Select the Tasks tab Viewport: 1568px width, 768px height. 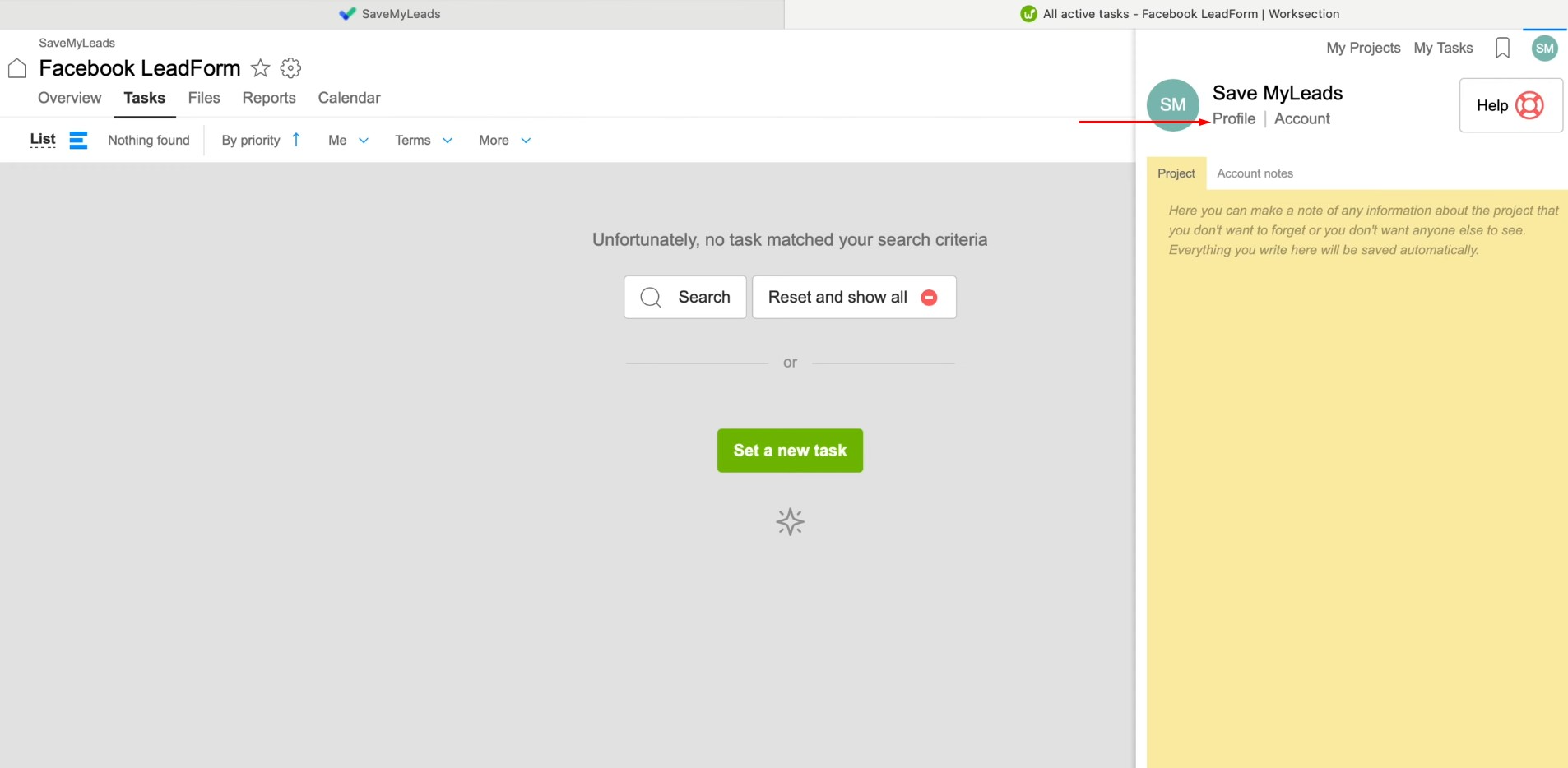pos(145,98)
